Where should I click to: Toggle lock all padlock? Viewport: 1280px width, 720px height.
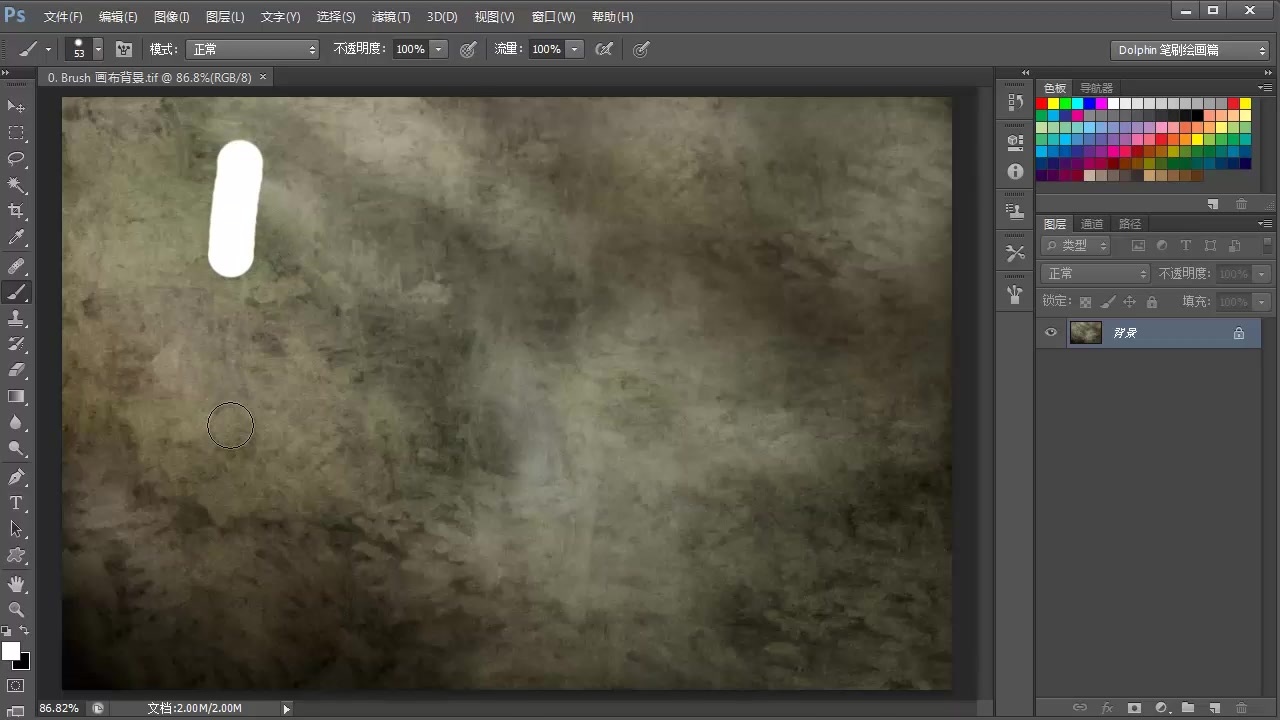pyautogui.click(x=1152, y=302)
